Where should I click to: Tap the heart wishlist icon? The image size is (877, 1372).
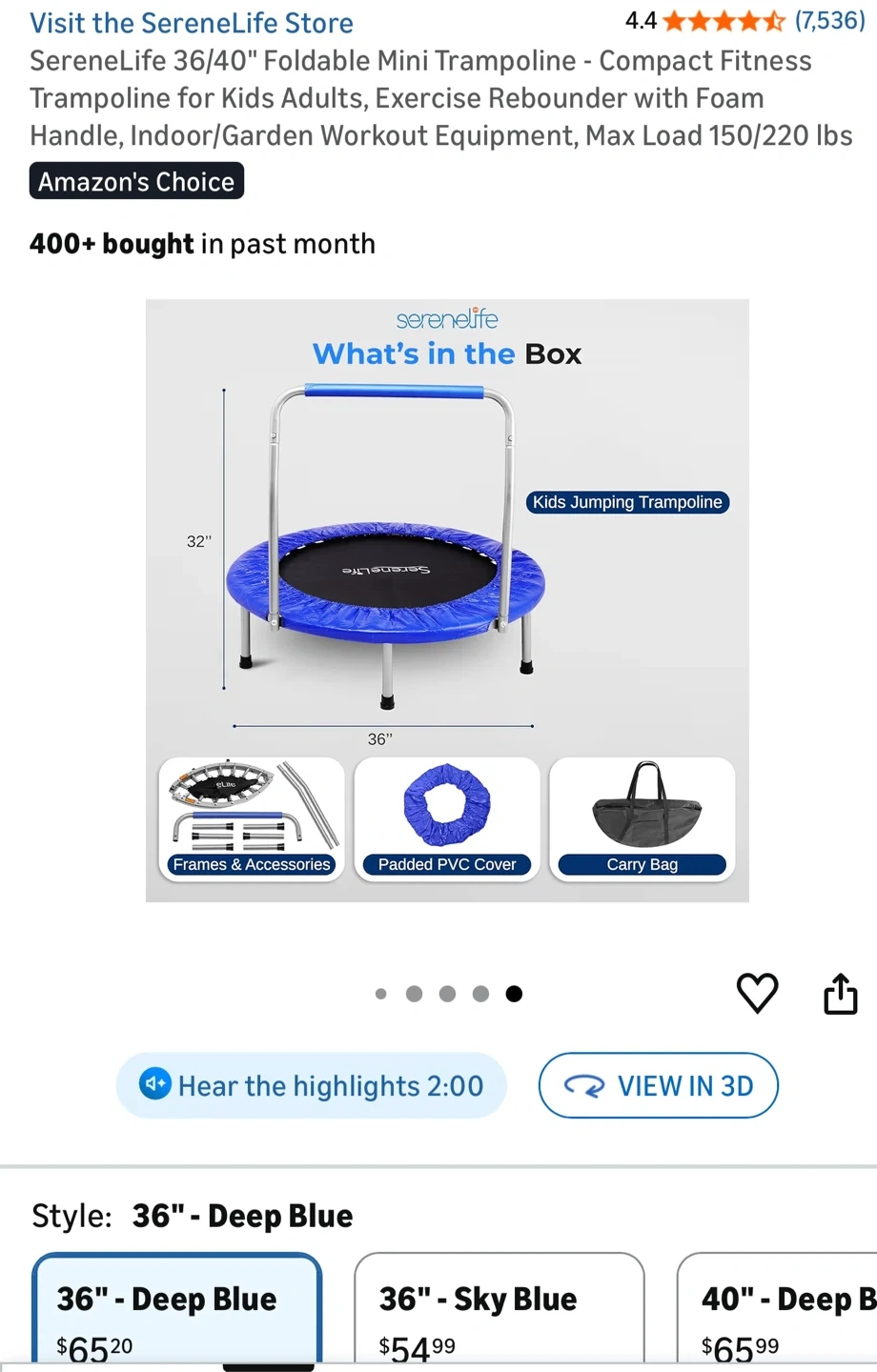click(758, 994)
